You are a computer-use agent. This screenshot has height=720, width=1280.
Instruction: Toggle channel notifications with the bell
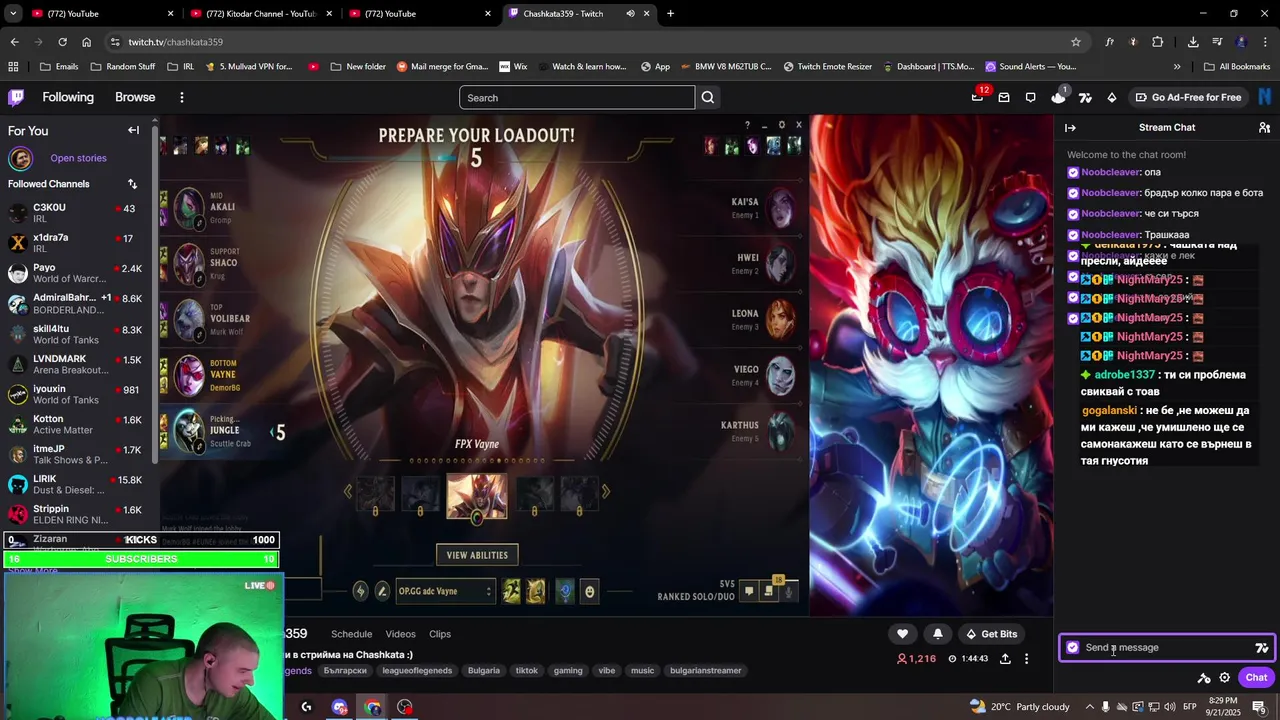tap(937, 633)
